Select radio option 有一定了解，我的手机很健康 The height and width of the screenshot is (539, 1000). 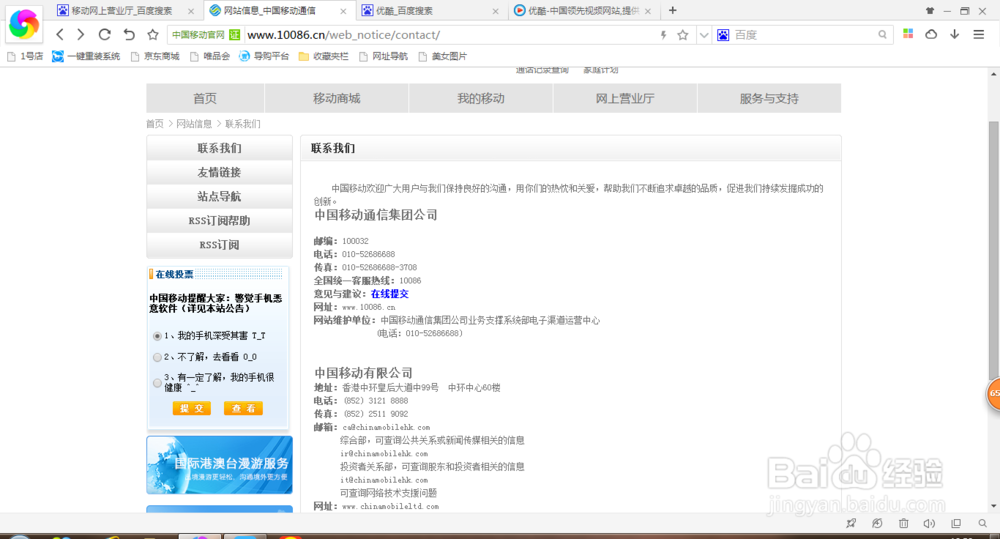click(157, 383)
